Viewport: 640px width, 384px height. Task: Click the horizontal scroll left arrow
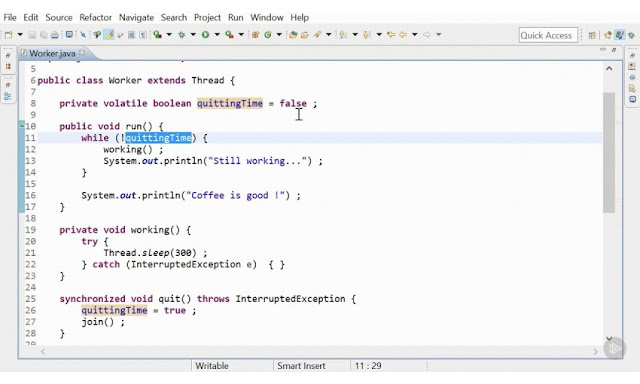(42, 351)
